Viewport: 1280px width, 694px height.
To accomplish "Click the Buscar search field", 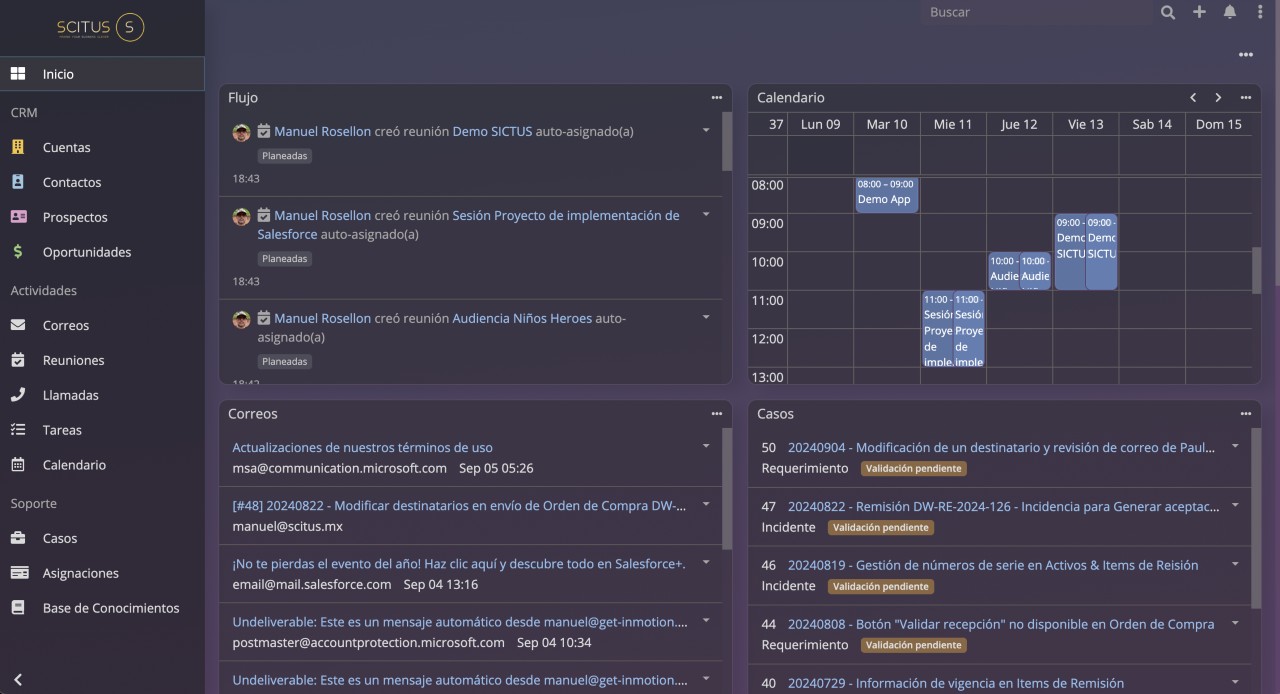I will tap(1035, 12).
